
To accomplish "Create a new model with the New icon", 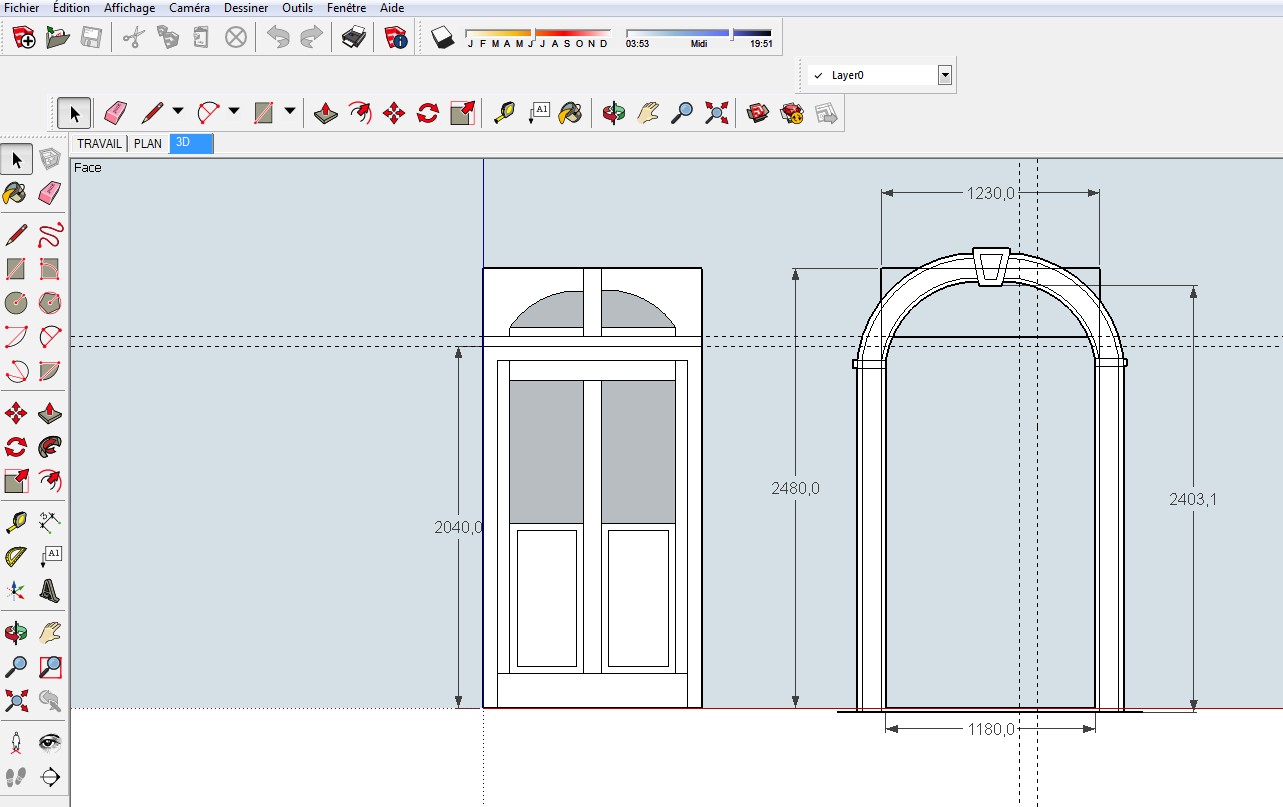I will click(24, 38).
